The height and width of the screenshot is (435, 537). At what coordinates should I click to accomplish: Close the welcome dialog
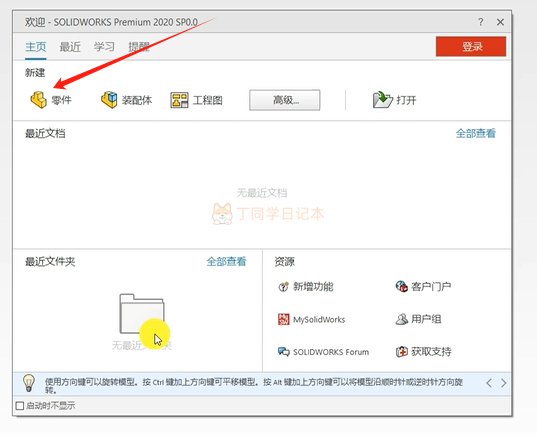500,22
